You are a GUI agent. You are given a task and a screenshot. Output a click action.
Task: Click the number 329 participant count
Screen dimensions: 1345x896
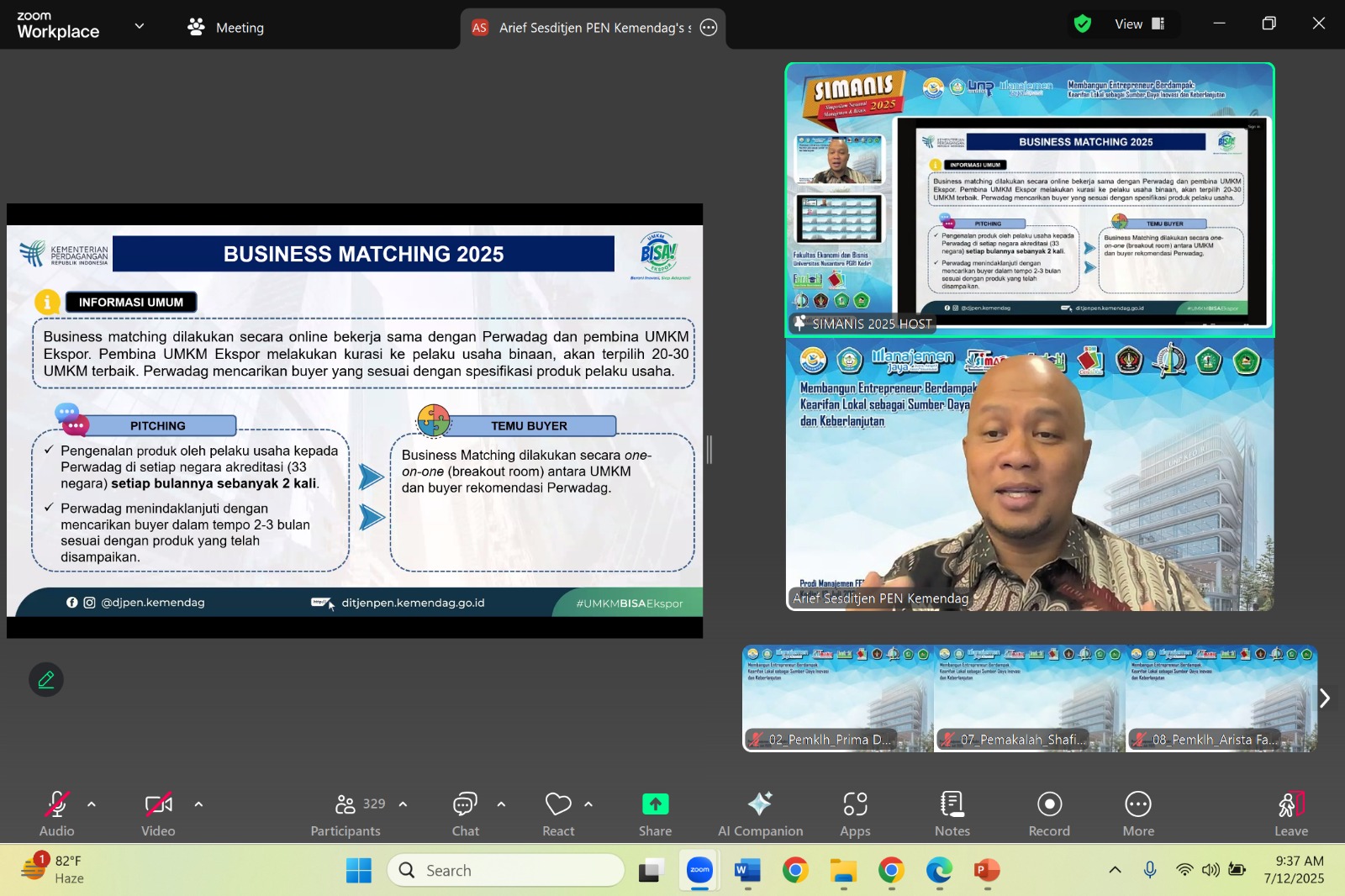pyautogui.click(x=374, y=804)
